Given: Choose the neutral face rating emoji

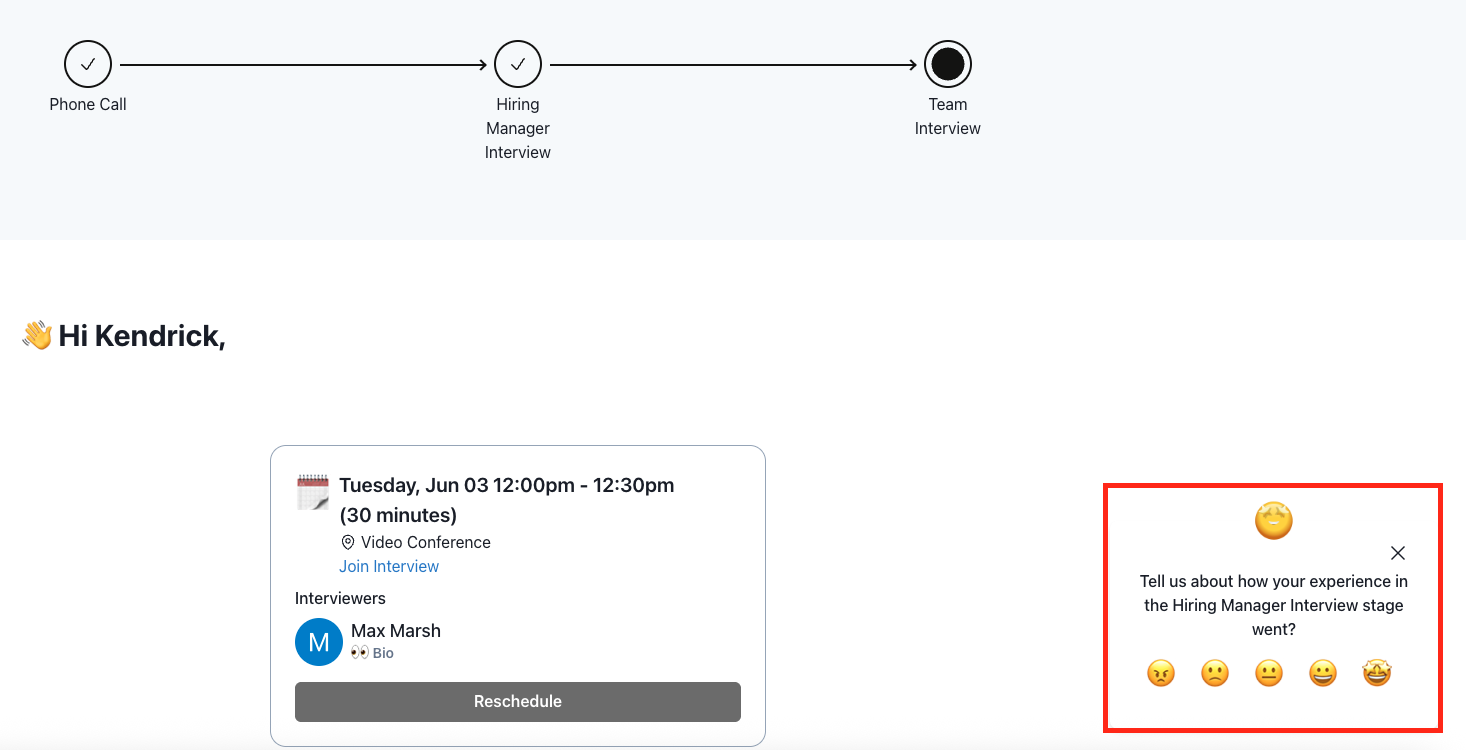Looking at the screenshot, I should tap(1269, 674).
